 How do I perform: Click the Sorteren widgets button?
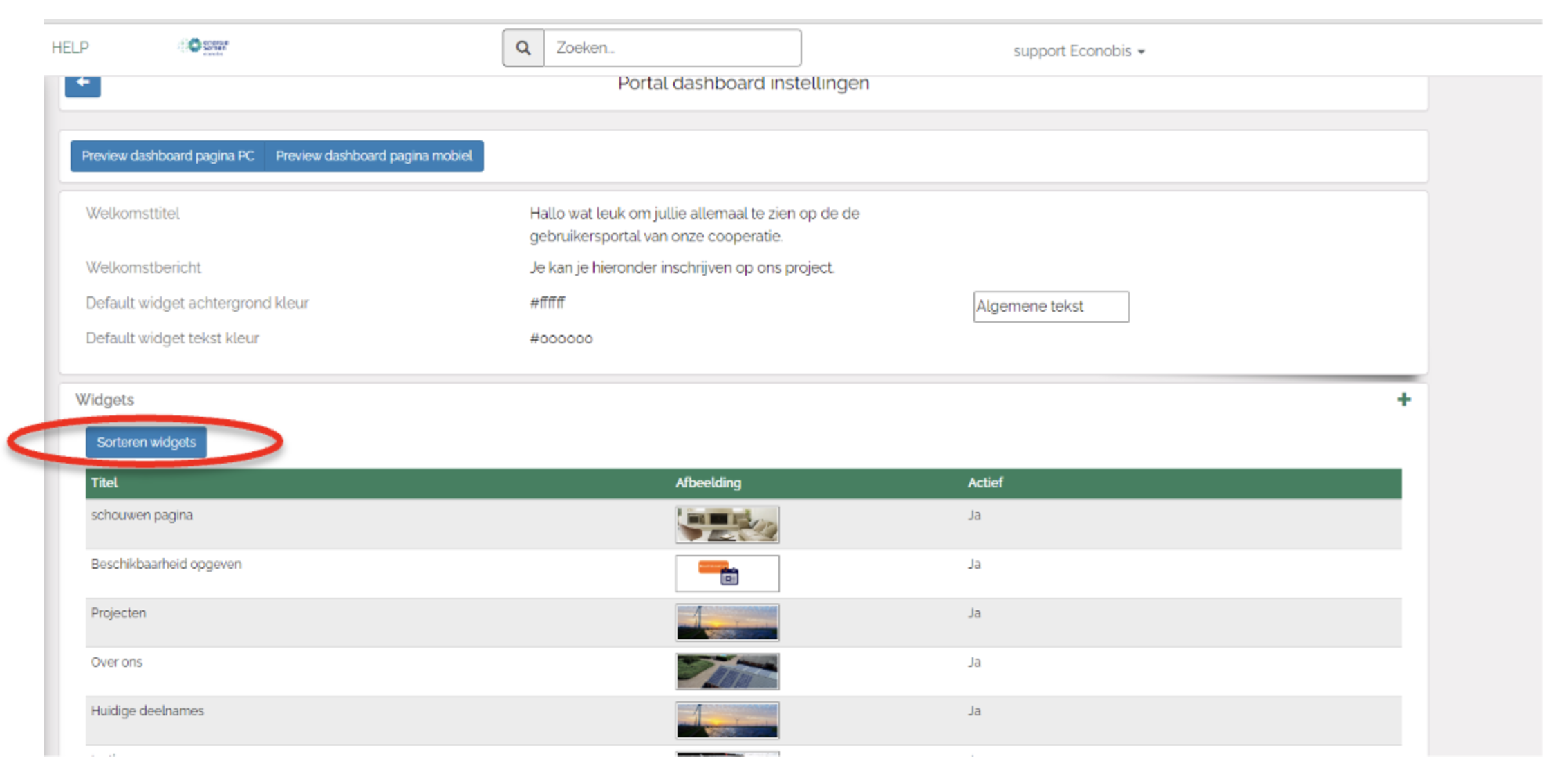pos(146,442)
